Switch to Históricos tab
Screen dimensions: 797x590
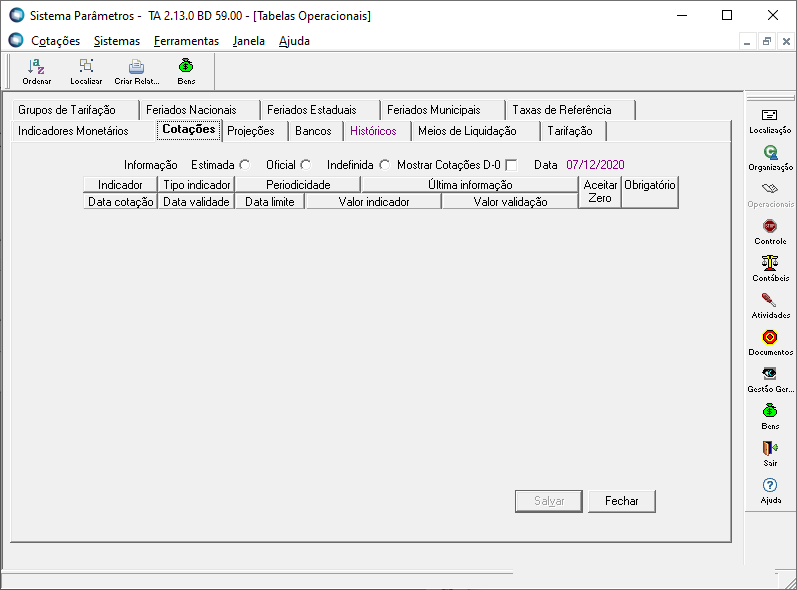point(377,131)
